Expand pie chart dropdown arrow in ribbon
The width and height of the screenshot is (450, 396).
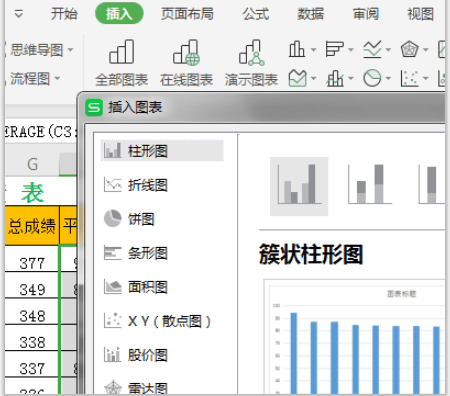pos(388,79)
